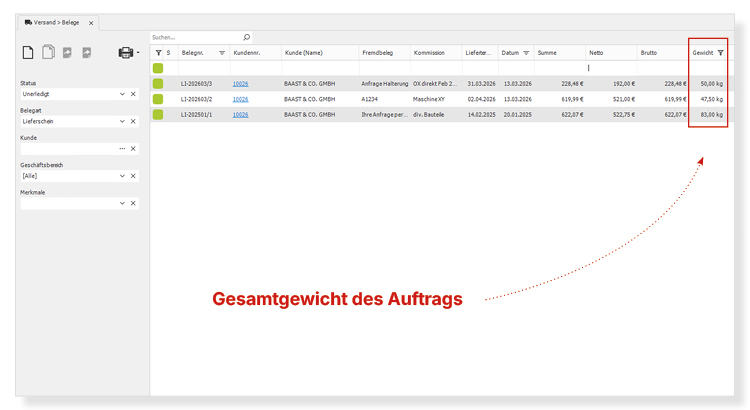Close the Versand > Belege tab
Screen dimensions: 750x410
90,22
